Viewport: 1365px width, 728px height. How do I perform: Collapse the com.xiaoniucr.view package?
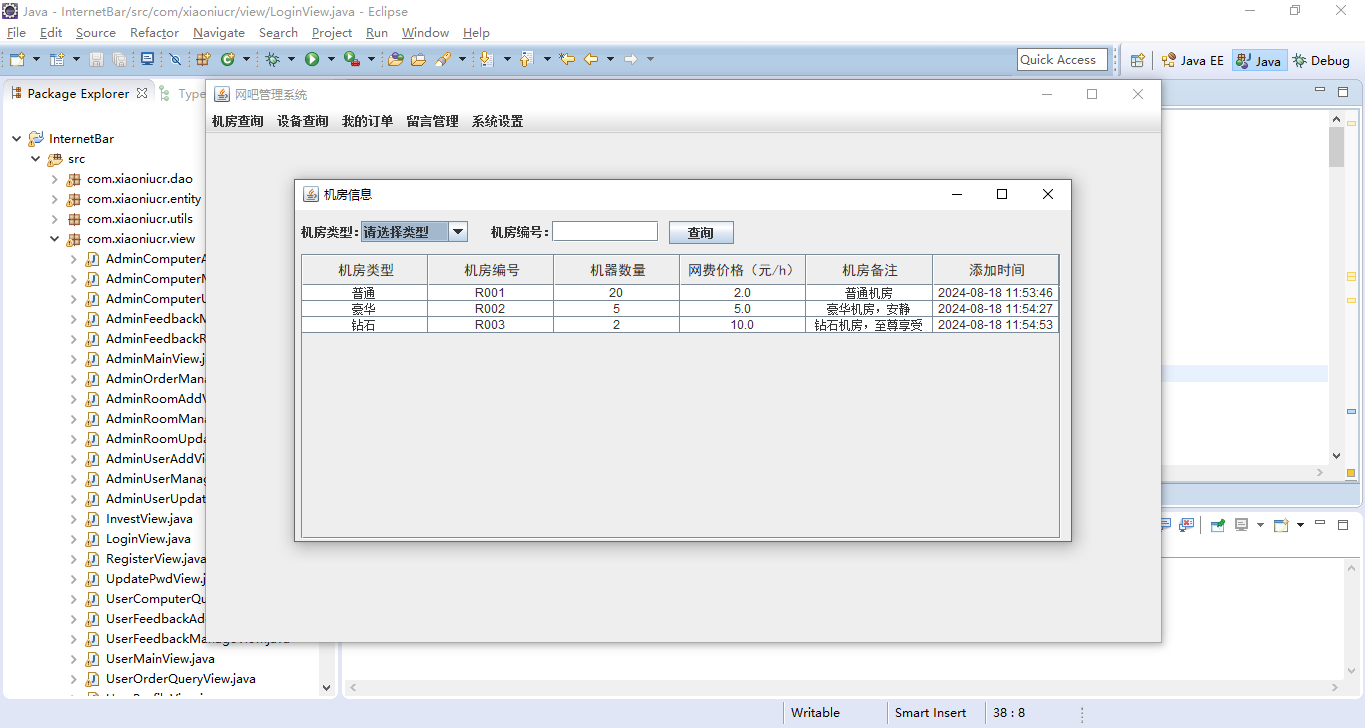[x=54, y=239]
